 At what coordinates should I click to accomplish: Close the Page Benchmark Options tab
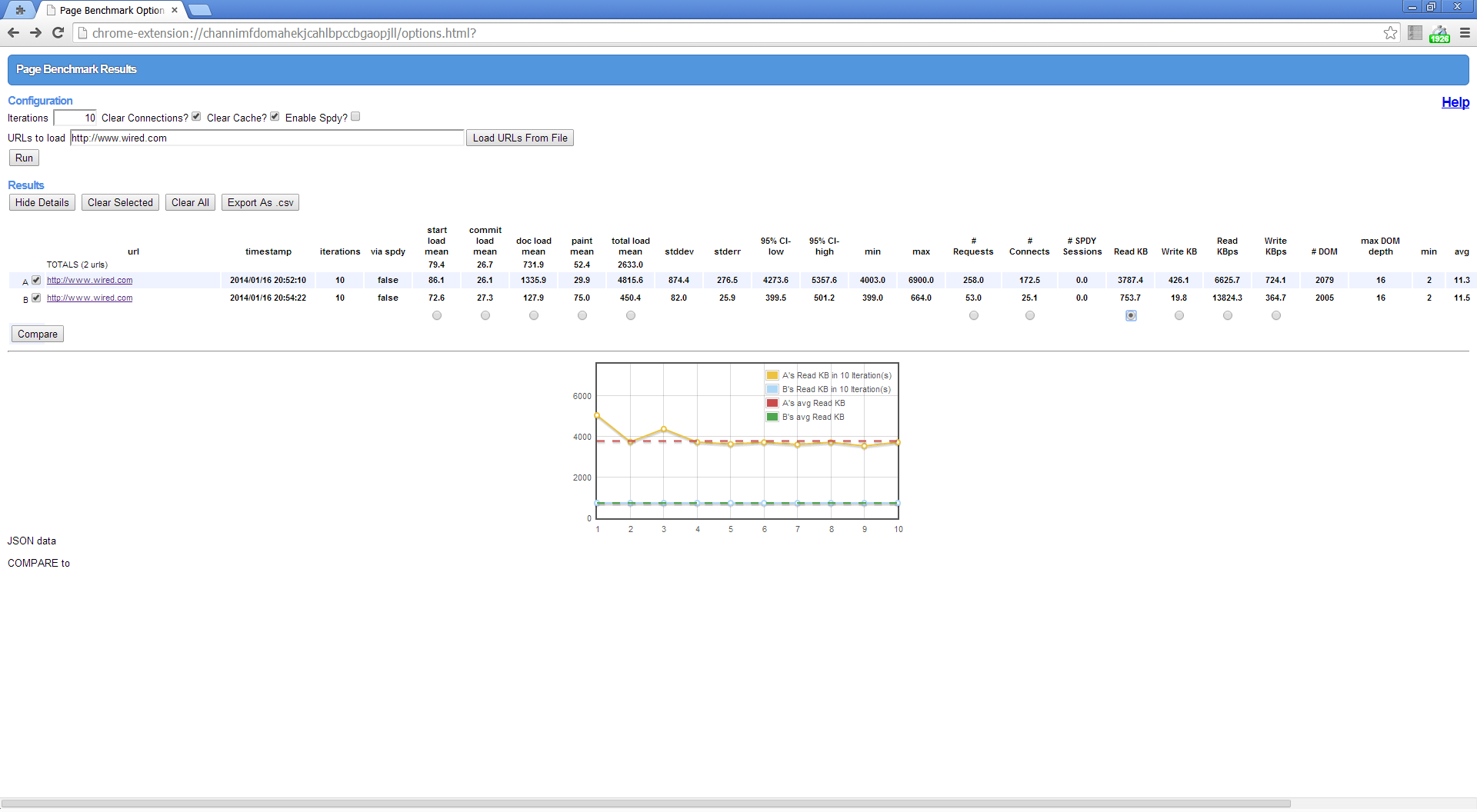pyautogui.click(x=175, y=10)
